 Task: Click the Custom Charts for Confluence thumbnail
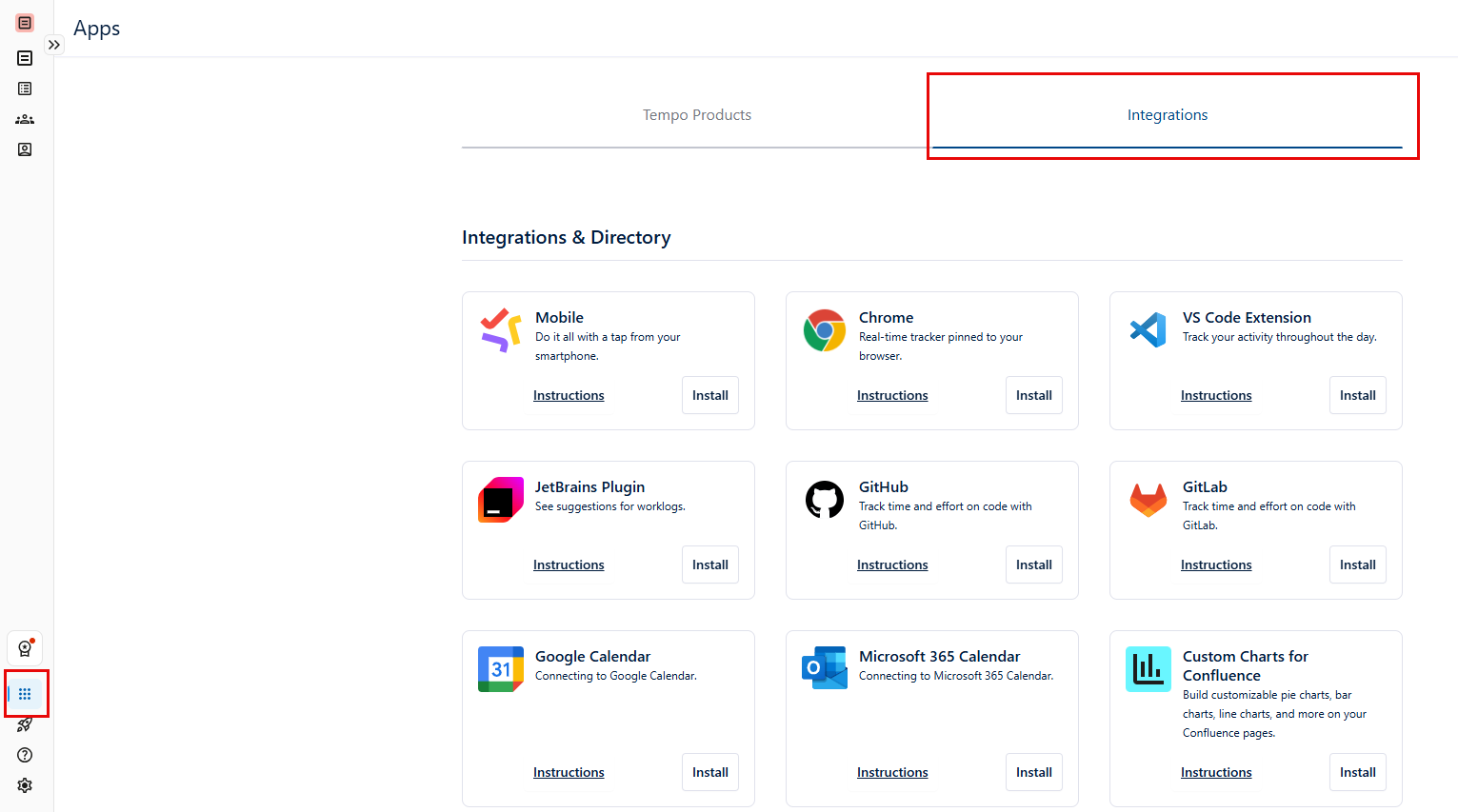click(1148, 668)
